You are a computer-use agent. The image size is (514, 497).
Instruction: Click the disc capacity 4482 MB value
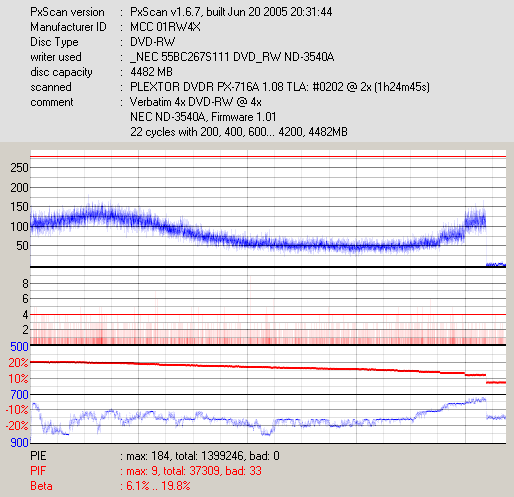tap(151, 72)
